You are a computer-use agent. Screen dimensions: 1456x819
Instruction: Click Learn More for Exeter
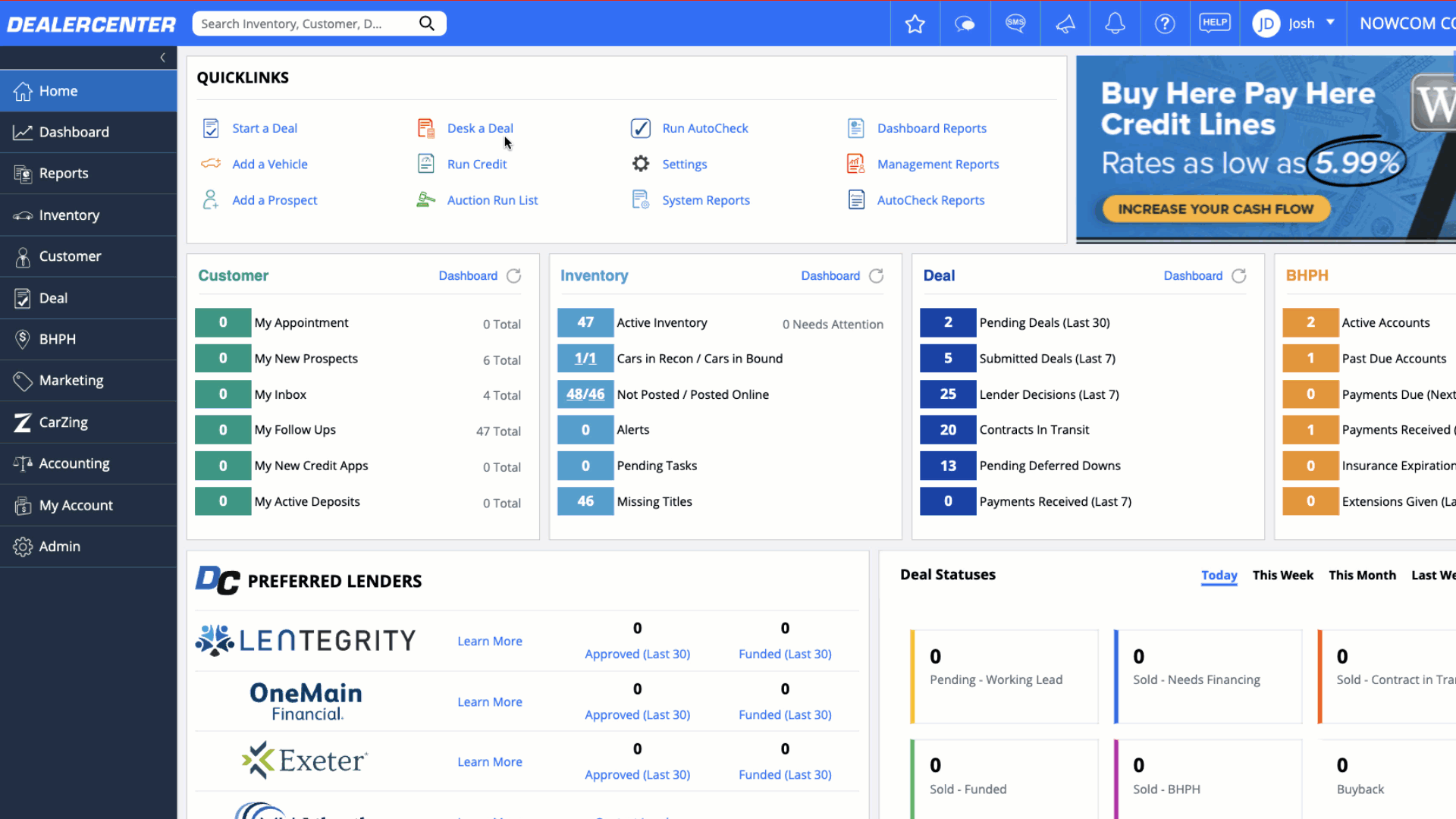[490, 762]
